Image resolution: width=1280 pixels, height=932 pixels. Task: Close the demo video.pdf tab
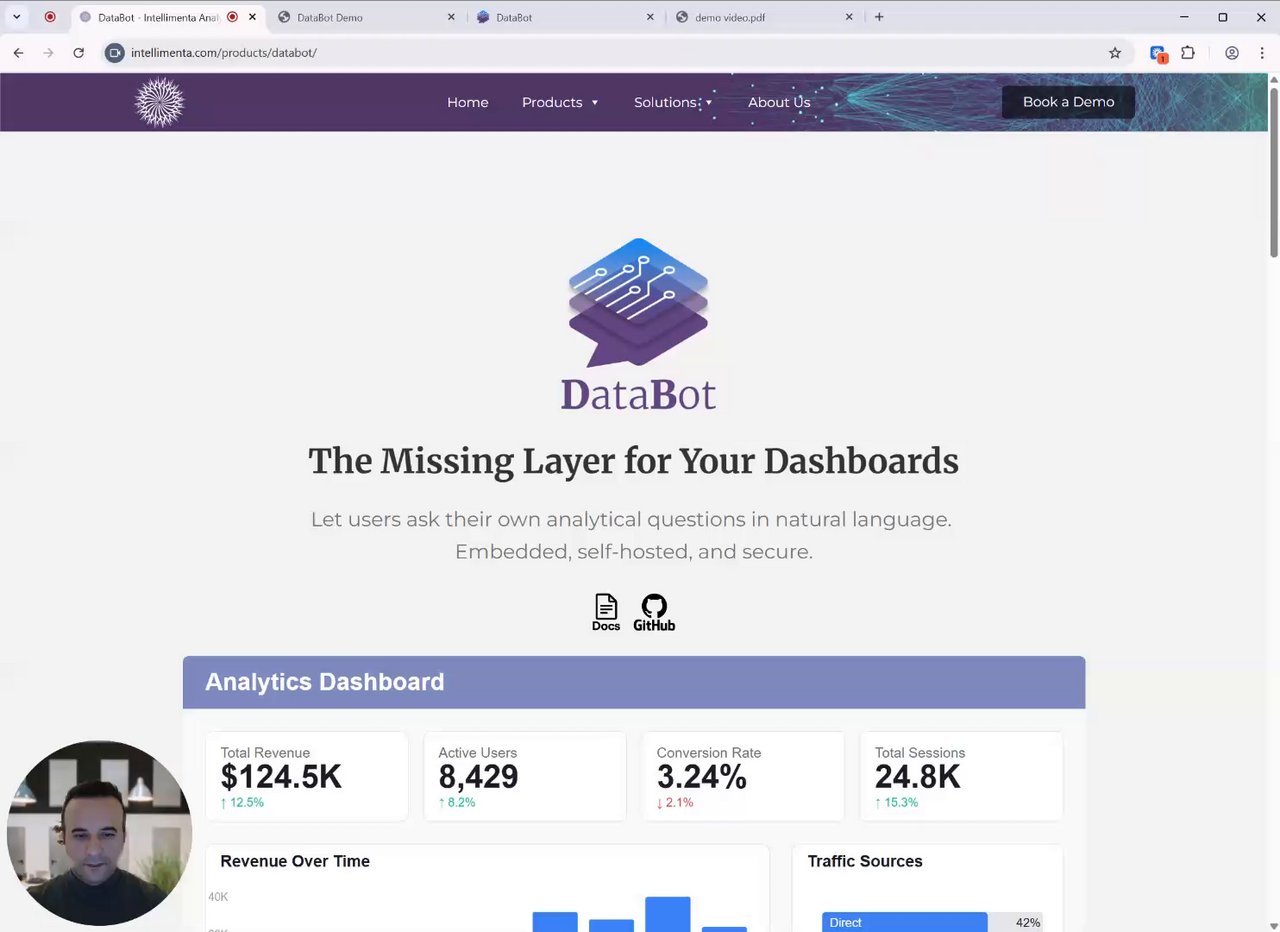[849, 17]
